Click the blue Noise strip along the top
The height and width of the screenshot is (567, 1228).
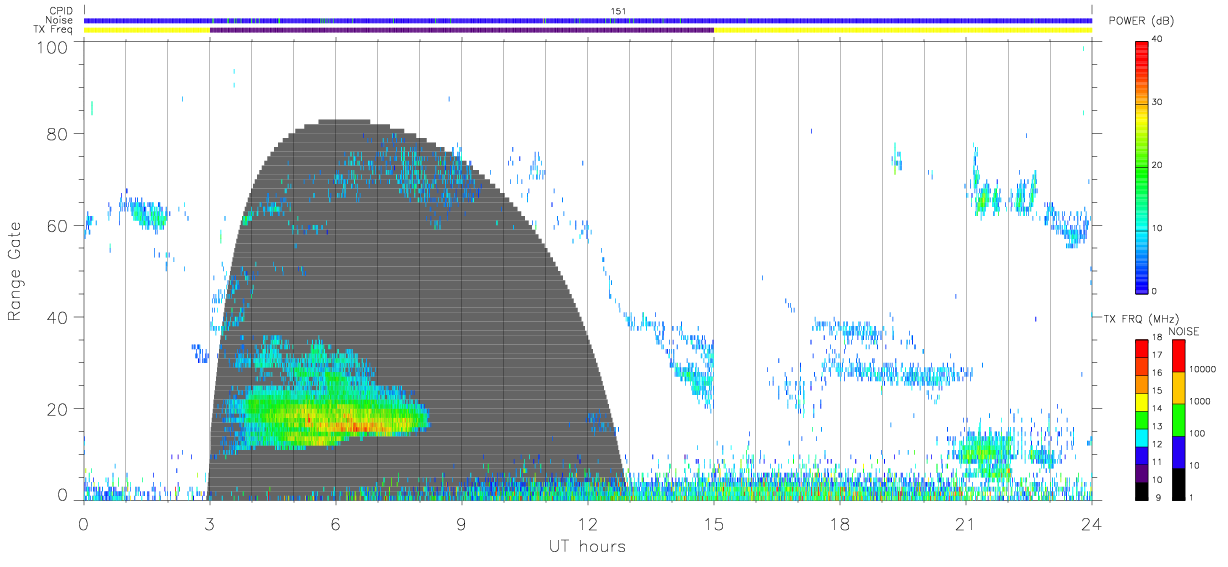(587, 20)
